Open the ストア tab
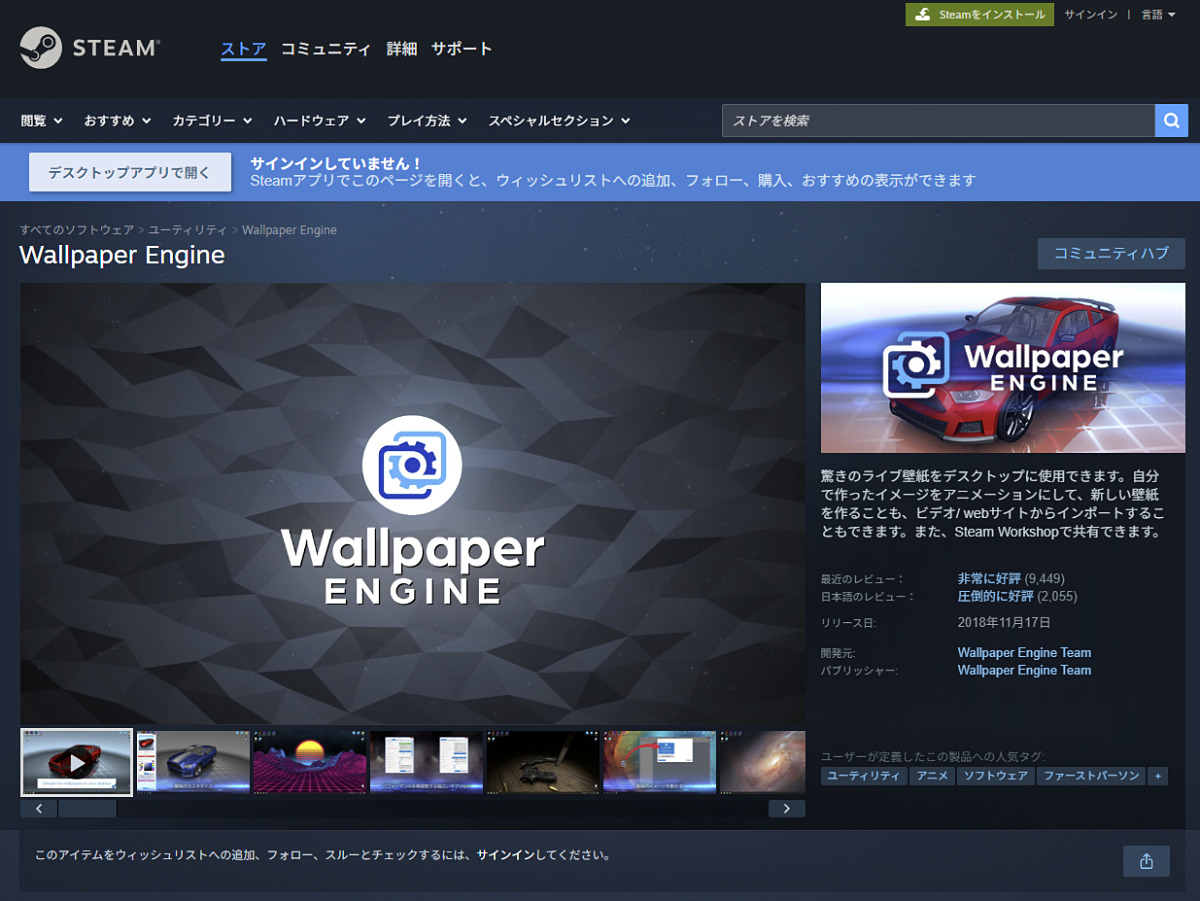The height and width of the screenshot is (901, 1200). coord(244,48)
